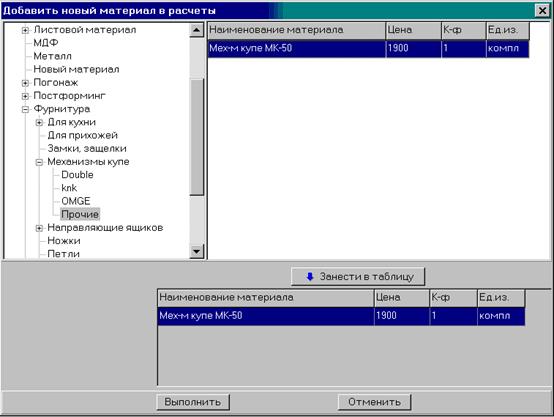Select Мех-м купе МК-50 in upper table
The image size is (554, 417).
tap(296, 48)
